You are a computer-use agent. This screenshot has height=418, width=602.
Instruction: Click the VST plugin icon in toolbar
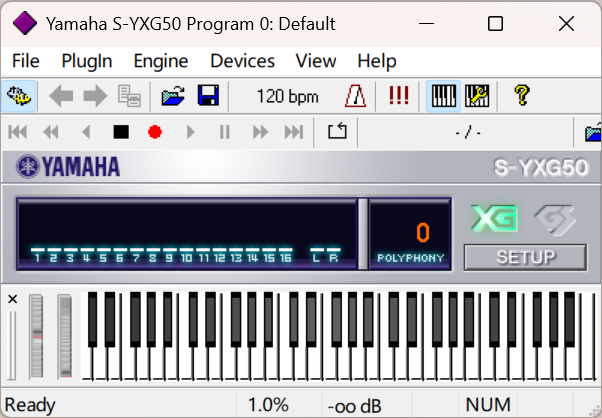18,96
